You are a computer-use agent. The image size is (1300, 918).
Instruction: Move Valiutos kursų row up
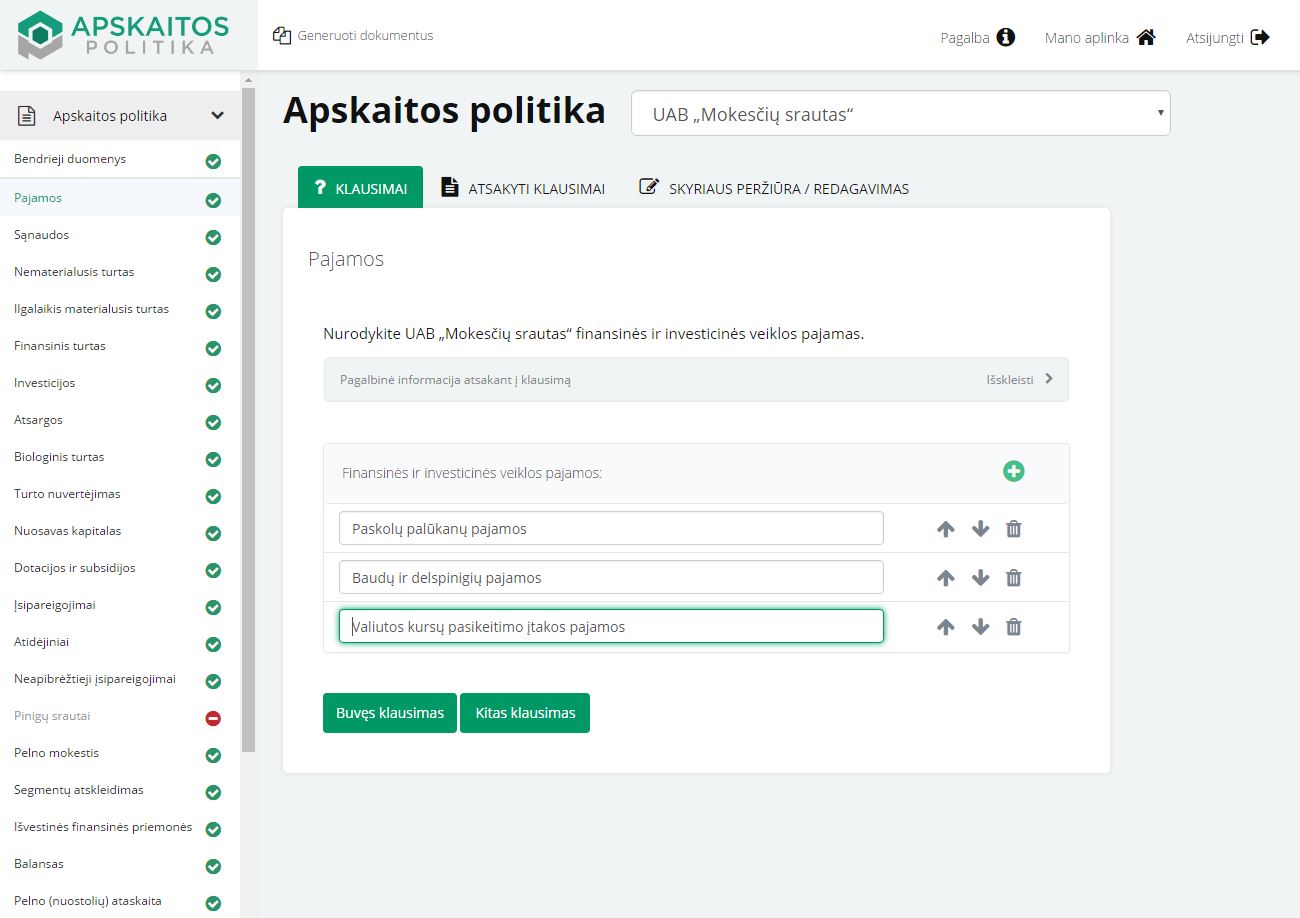946,627
